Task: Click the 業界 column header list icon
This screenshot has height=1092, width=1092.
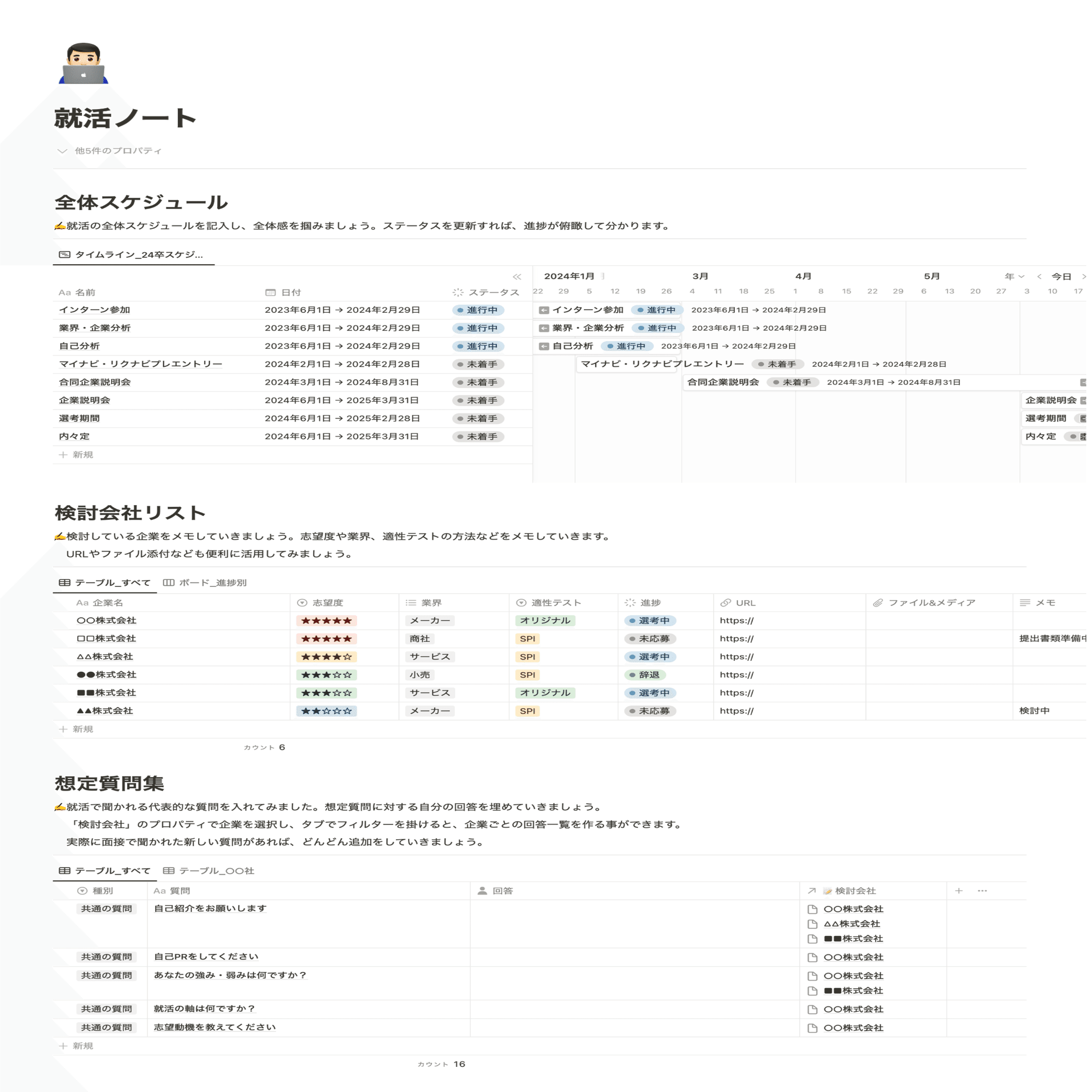Action: tap(411, 603)
